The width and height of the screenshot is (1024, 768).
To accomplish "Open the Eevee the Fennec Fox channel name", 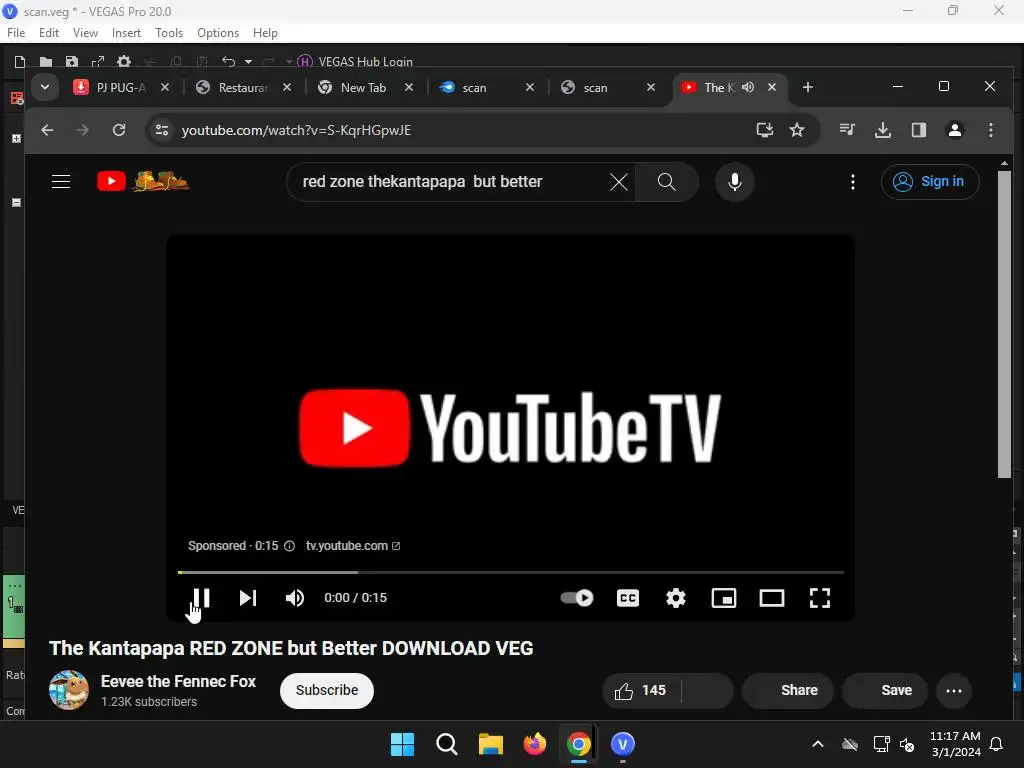I will coord(178,681).
